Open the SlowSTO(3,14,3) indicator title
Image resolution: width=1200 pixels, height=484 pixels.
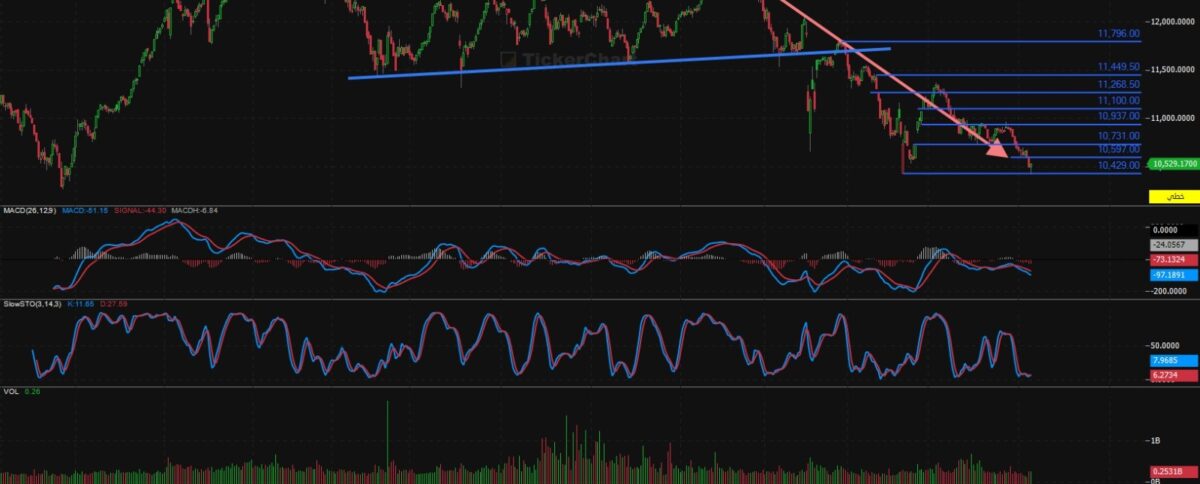[x=32, y=303]
